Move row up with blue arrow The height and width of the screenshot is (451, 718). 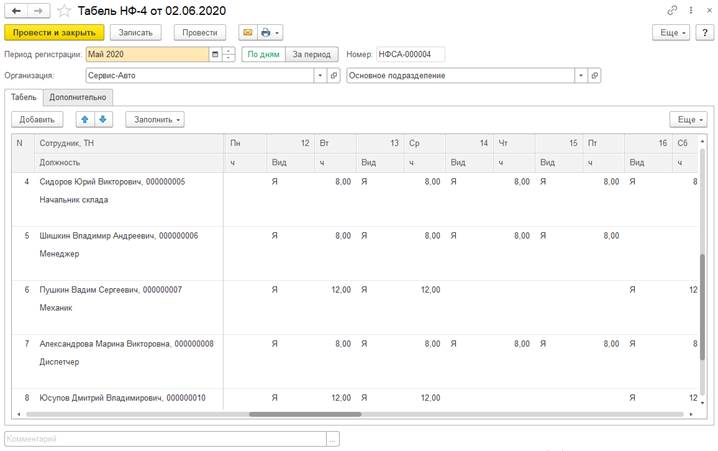point(84,120)
